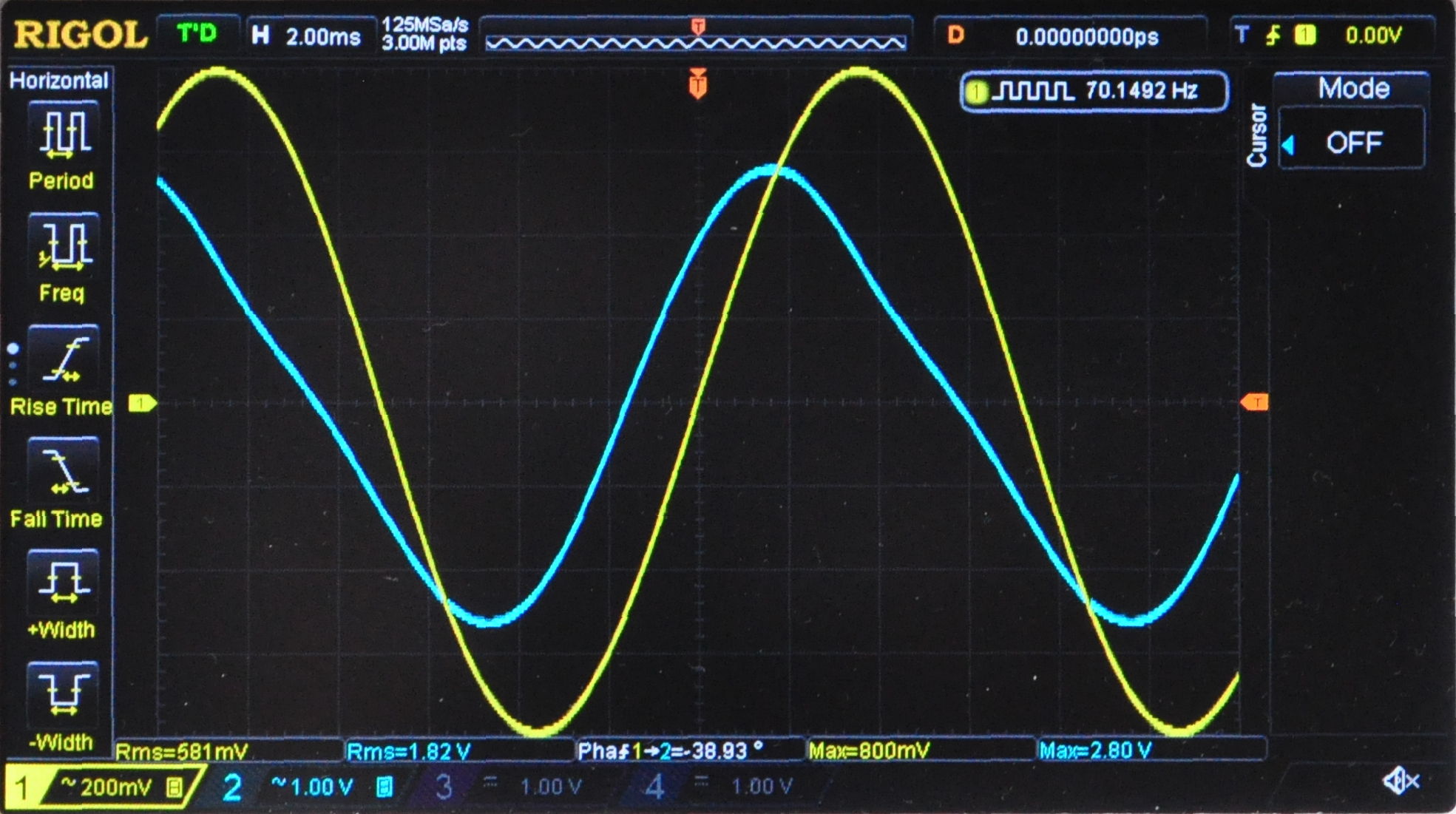Switch to the Cursor side menu tab
Viewport: 1456px width, 814px height.
pyautogui.click(x=1257, y=133)
